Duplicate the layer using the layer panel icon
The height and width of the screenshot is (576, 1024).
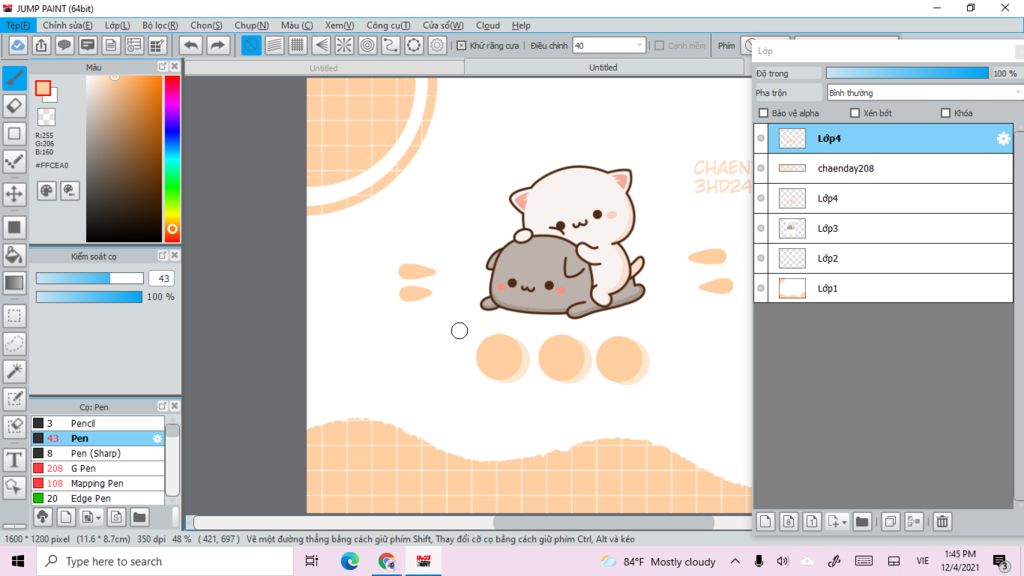890,521
